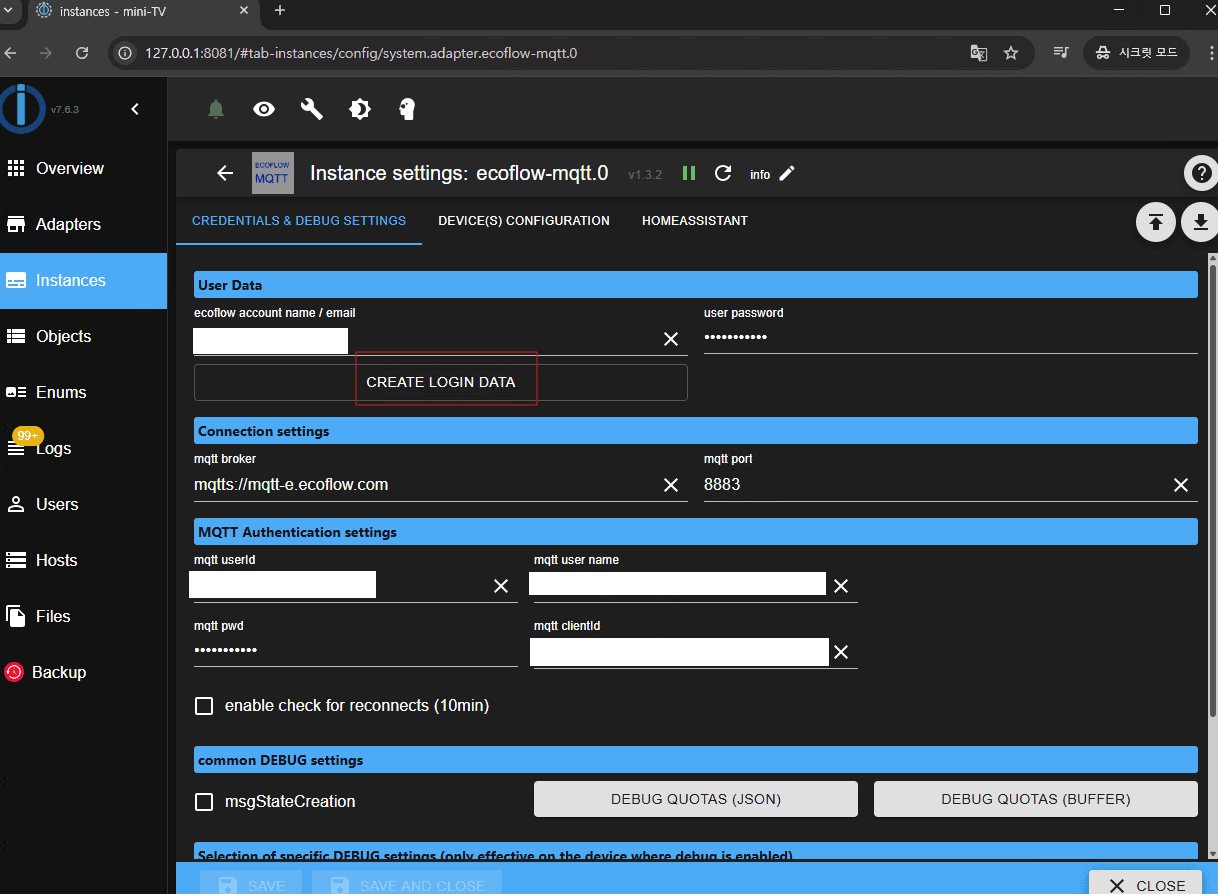Image resolution: width=1218 pixels, height=894 pixels.
Task: Open the help question mark icon
Action: click(x=1200, y=173)
